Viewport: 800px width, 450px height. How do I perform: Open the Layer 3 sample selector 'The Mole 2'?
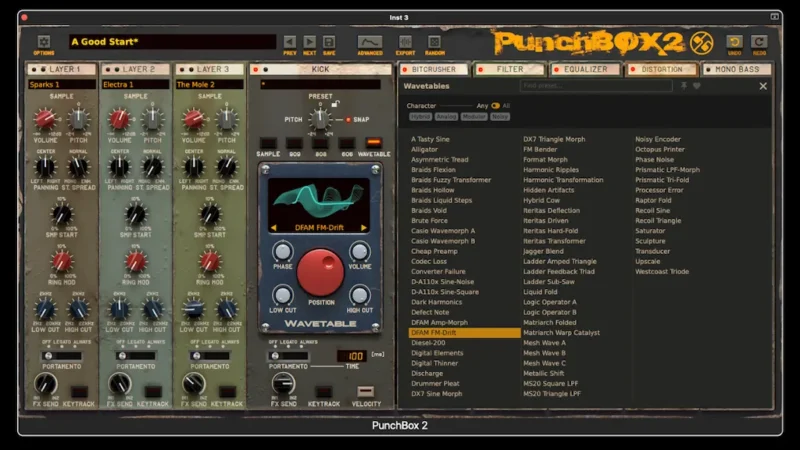[x=209, y=85]
